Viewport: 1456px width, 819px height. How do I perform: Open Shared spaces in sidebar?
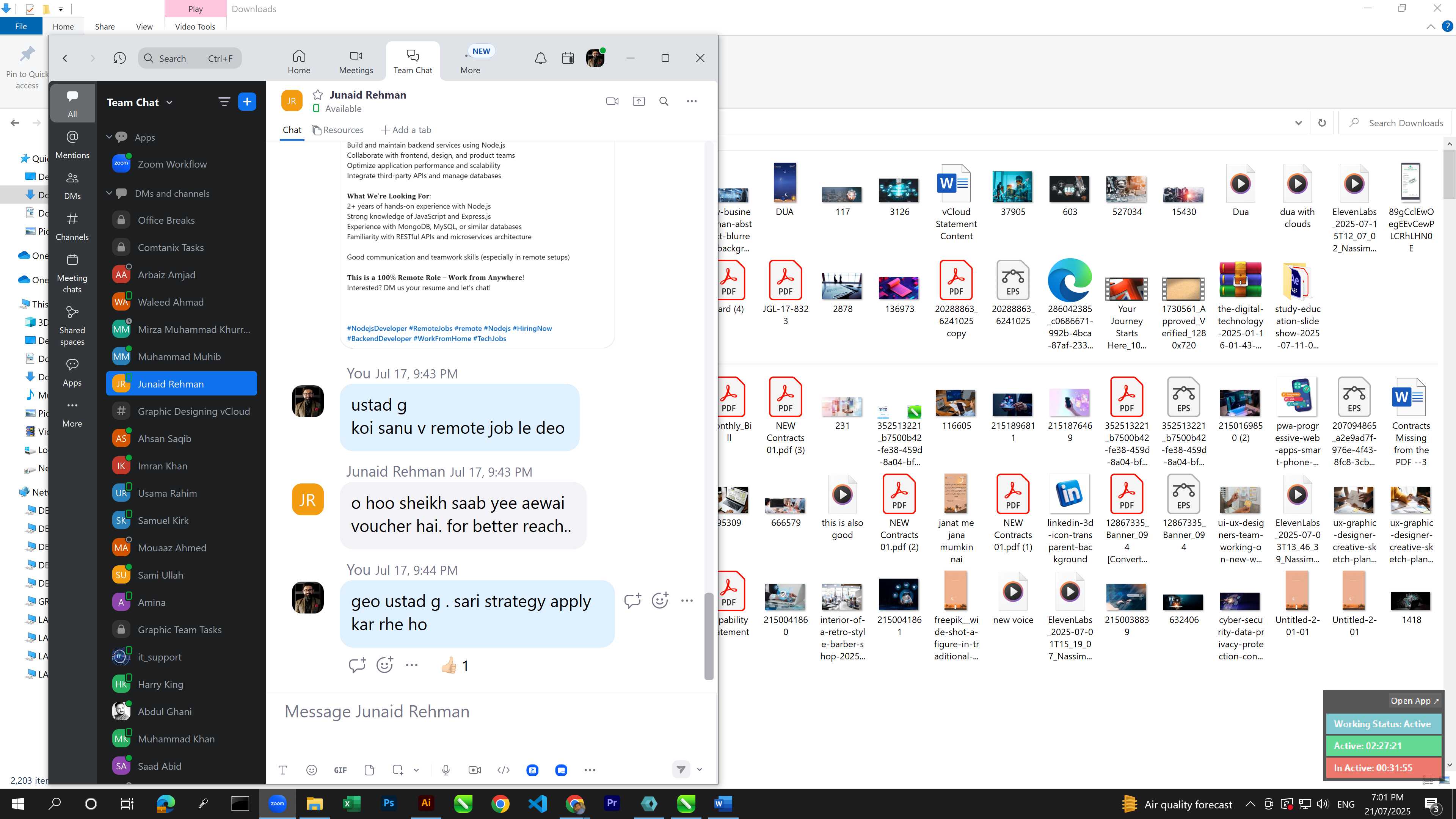(x=72, y=326)
